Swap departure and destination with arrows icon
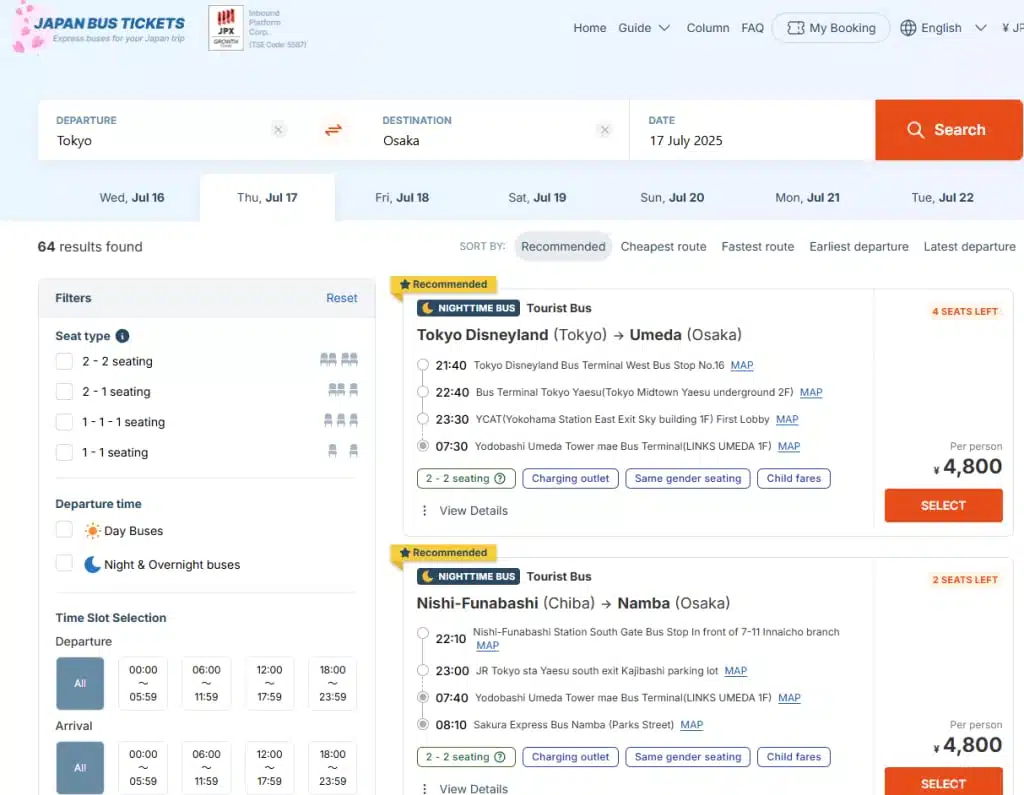The image size is (1024, 795). click(x=333, y=130)
